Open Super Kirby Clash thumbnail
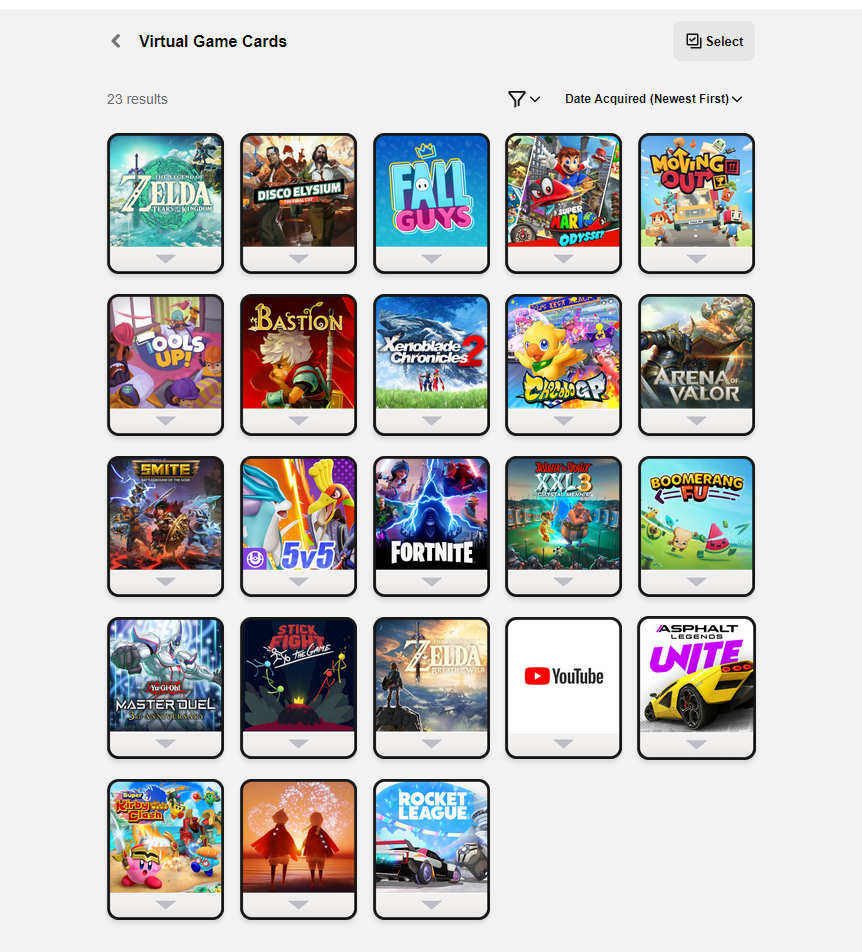 pyautogui.click(x=165, y=837)
